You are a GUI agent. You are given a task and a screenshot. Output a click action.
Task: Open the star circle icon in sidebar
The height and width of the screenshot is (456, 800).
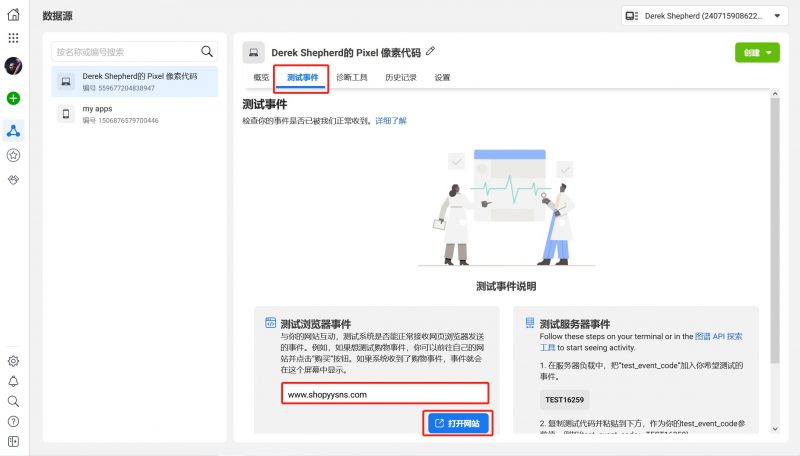(13, 156)
